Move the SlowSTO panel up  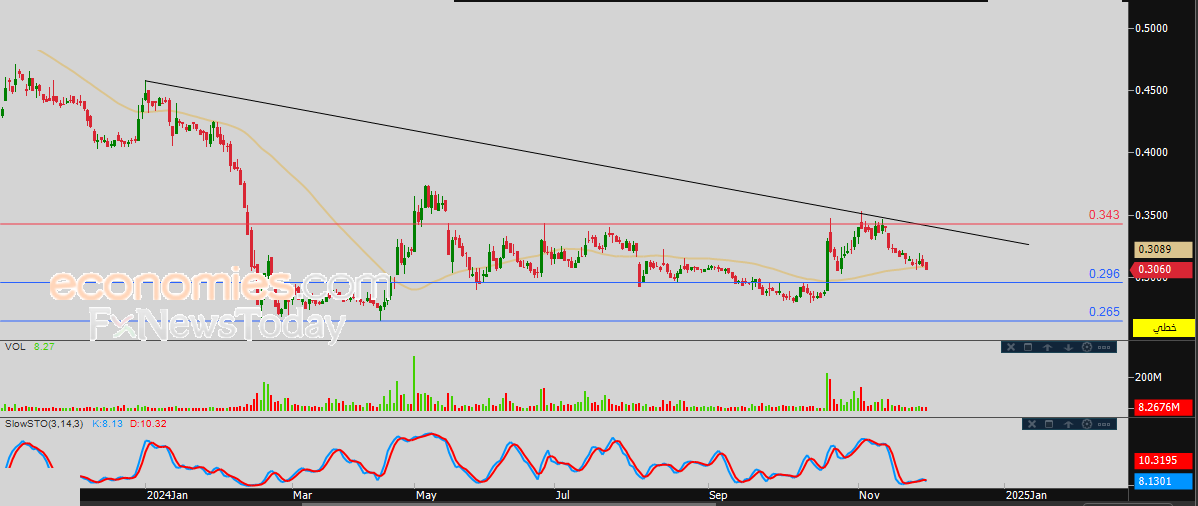click(x=1068, y=424)
